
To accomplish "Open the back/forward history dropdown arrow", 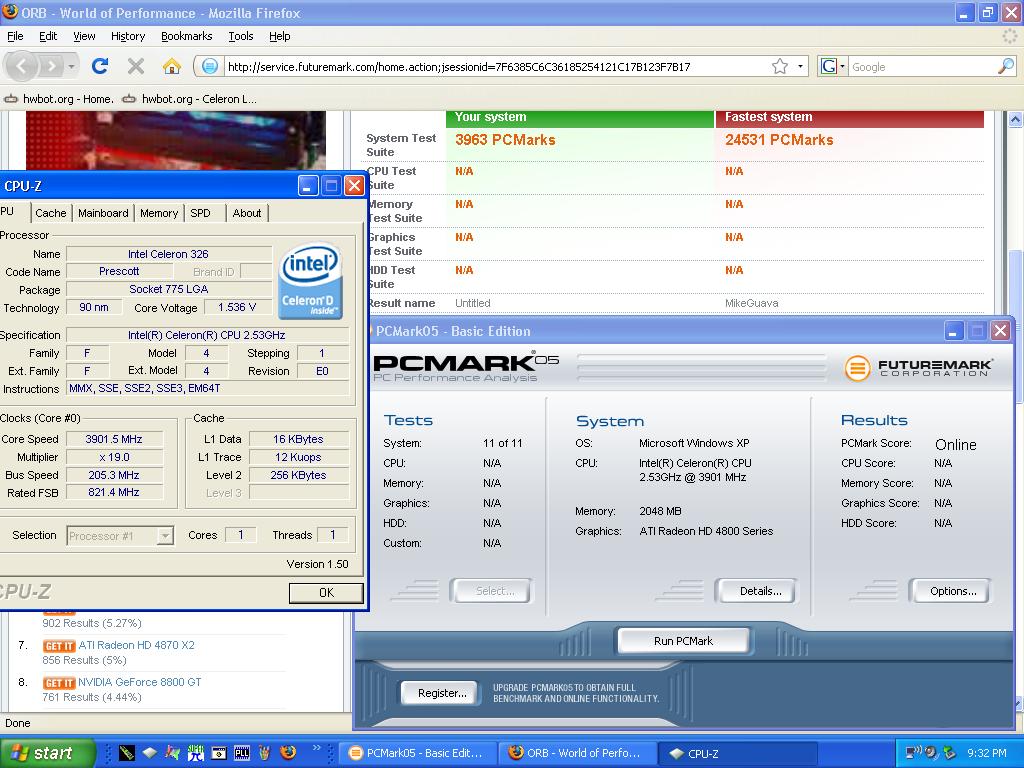I will pos(71,66).
